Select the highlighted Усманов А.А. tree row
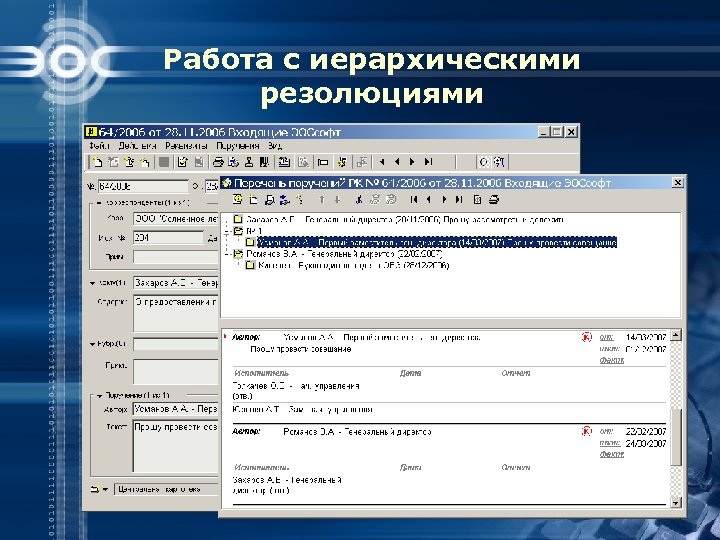Image resolution: width=720 pixels, height=540 pixels. (x=437, y=242)
